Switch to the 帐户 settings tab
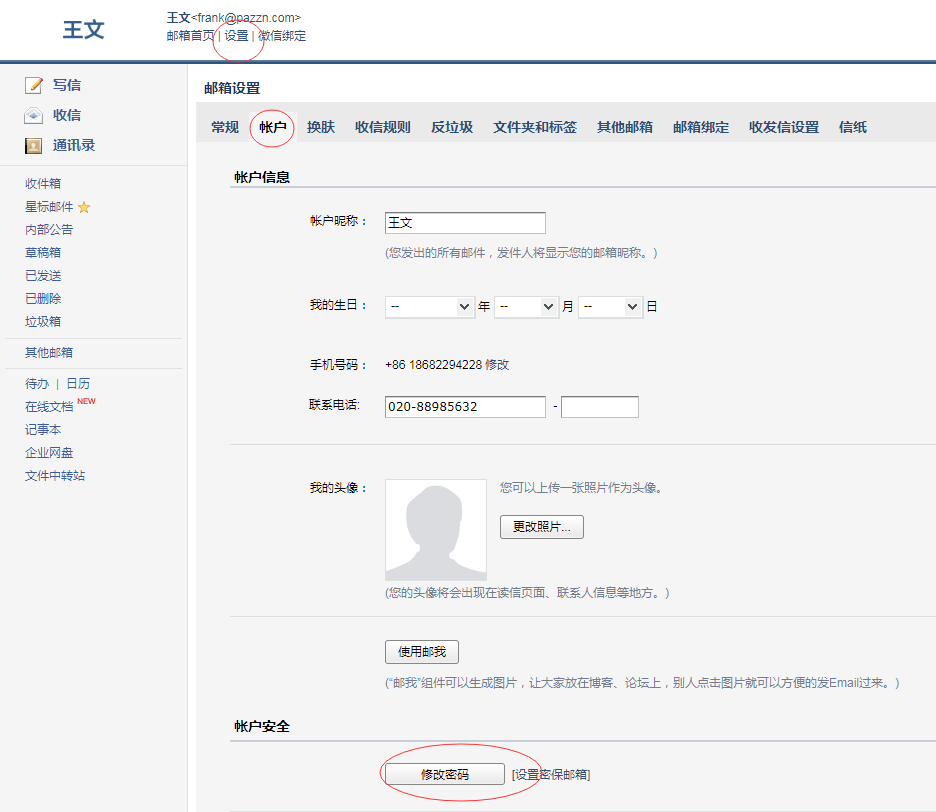 pyautogui.click(x=273, y=127)
